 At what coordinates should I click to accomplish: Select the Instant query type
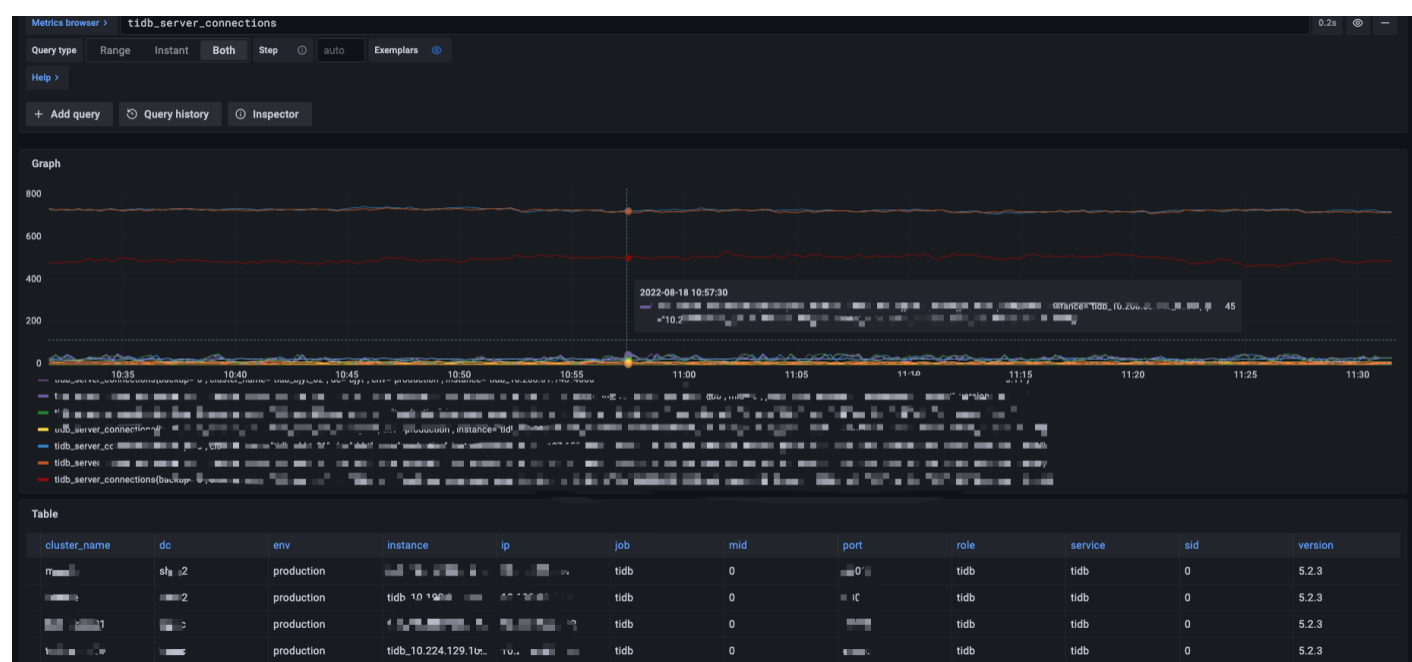click(x=171, y=50)
